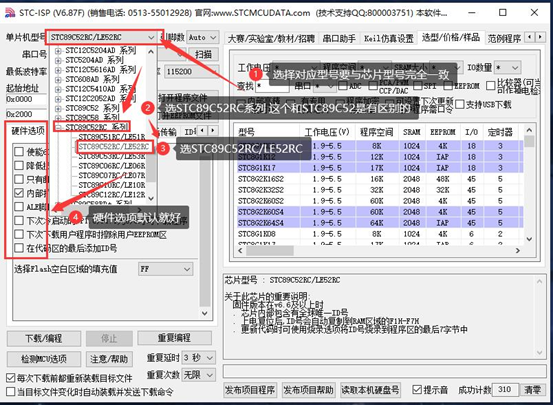Expand the STC608AD 系列 plus icon
The height and width of the screenshot is (405, 553).
(58, 79)
